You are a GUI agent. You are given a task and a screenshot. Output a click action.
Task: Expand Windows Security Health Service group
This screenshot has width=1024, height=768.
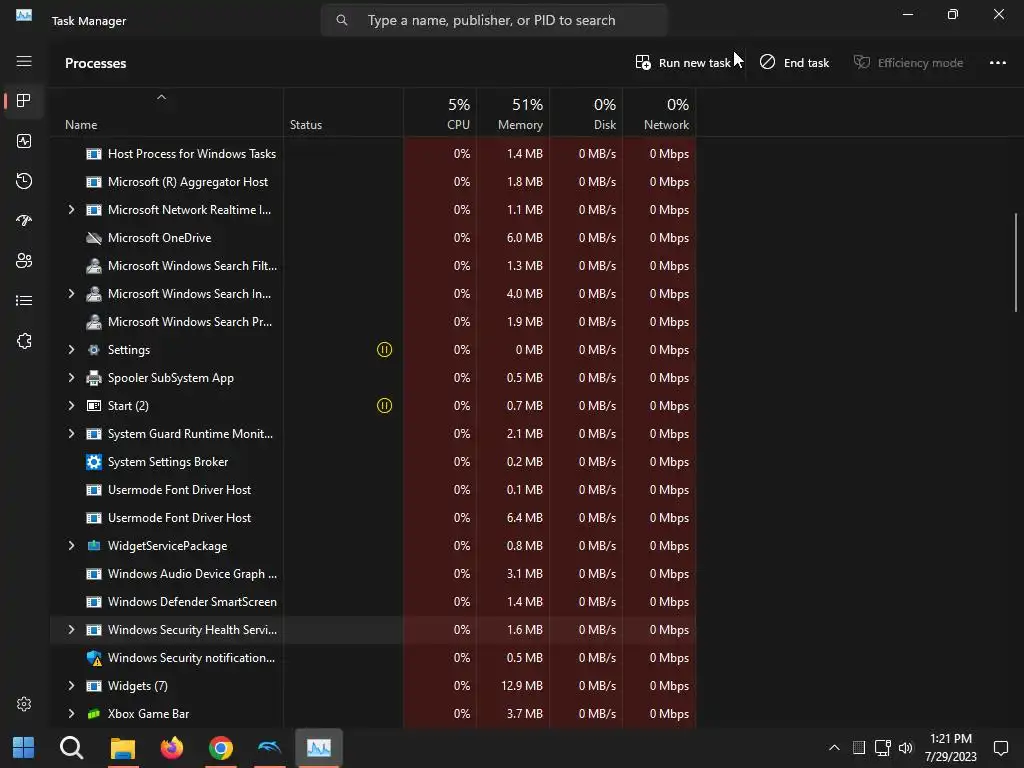pyautogui.click(x=71, y=630)
